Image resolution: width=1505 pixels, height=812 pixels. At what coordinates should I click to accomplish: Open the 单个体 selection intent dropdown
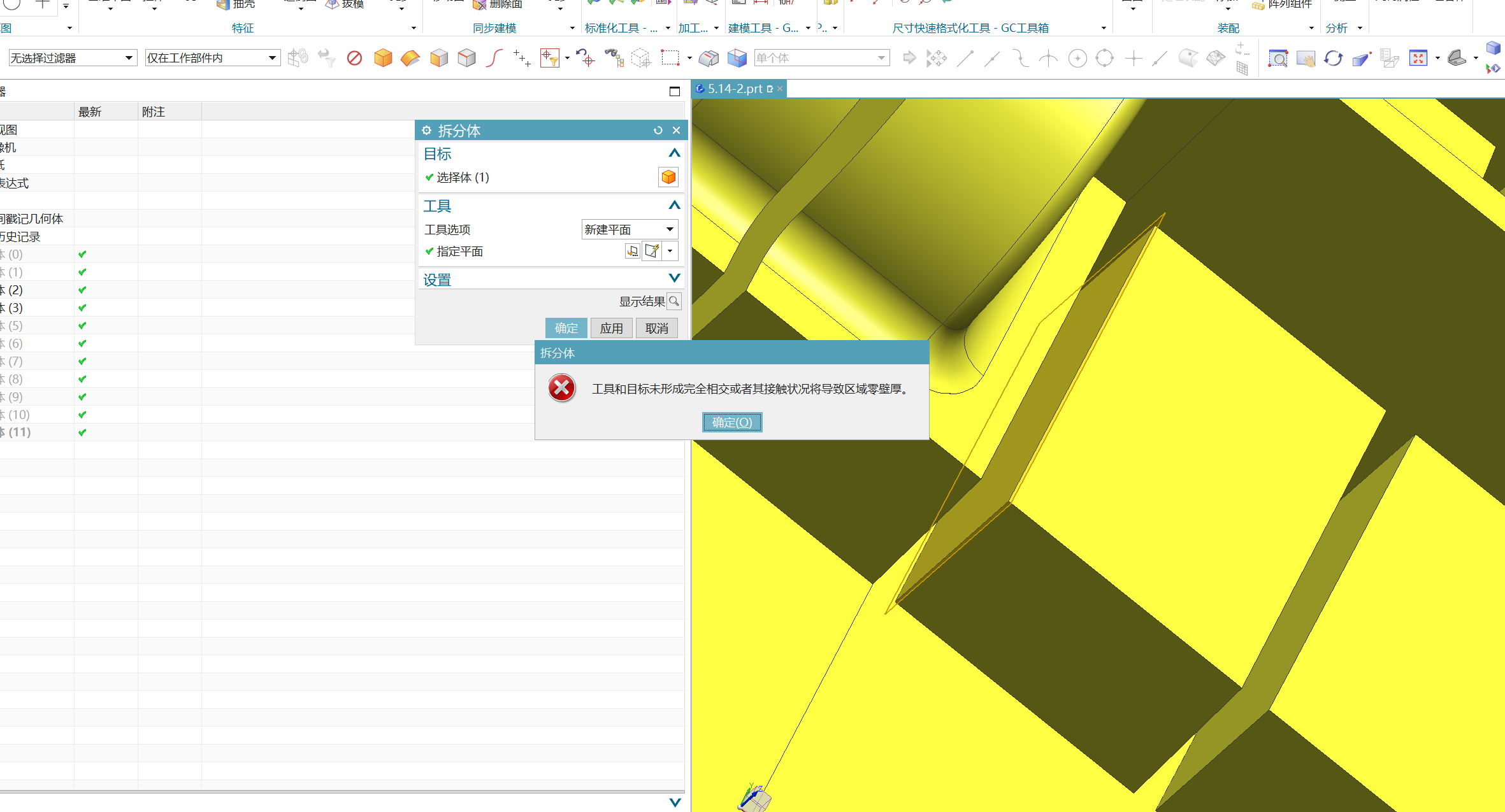click(x=821, y=58)
